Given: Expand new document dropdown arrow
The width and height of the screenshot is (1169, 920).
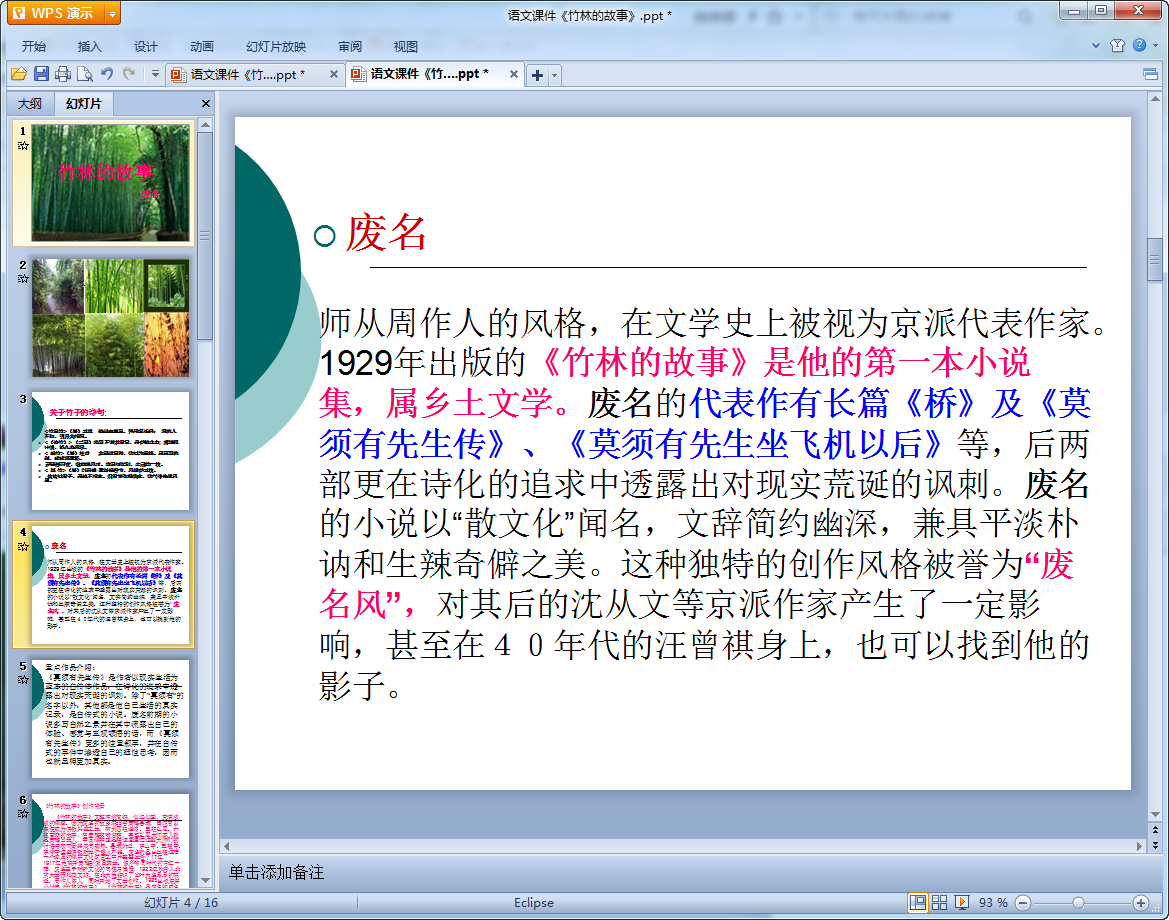Looking at the screenshot, I should (555, 75).
